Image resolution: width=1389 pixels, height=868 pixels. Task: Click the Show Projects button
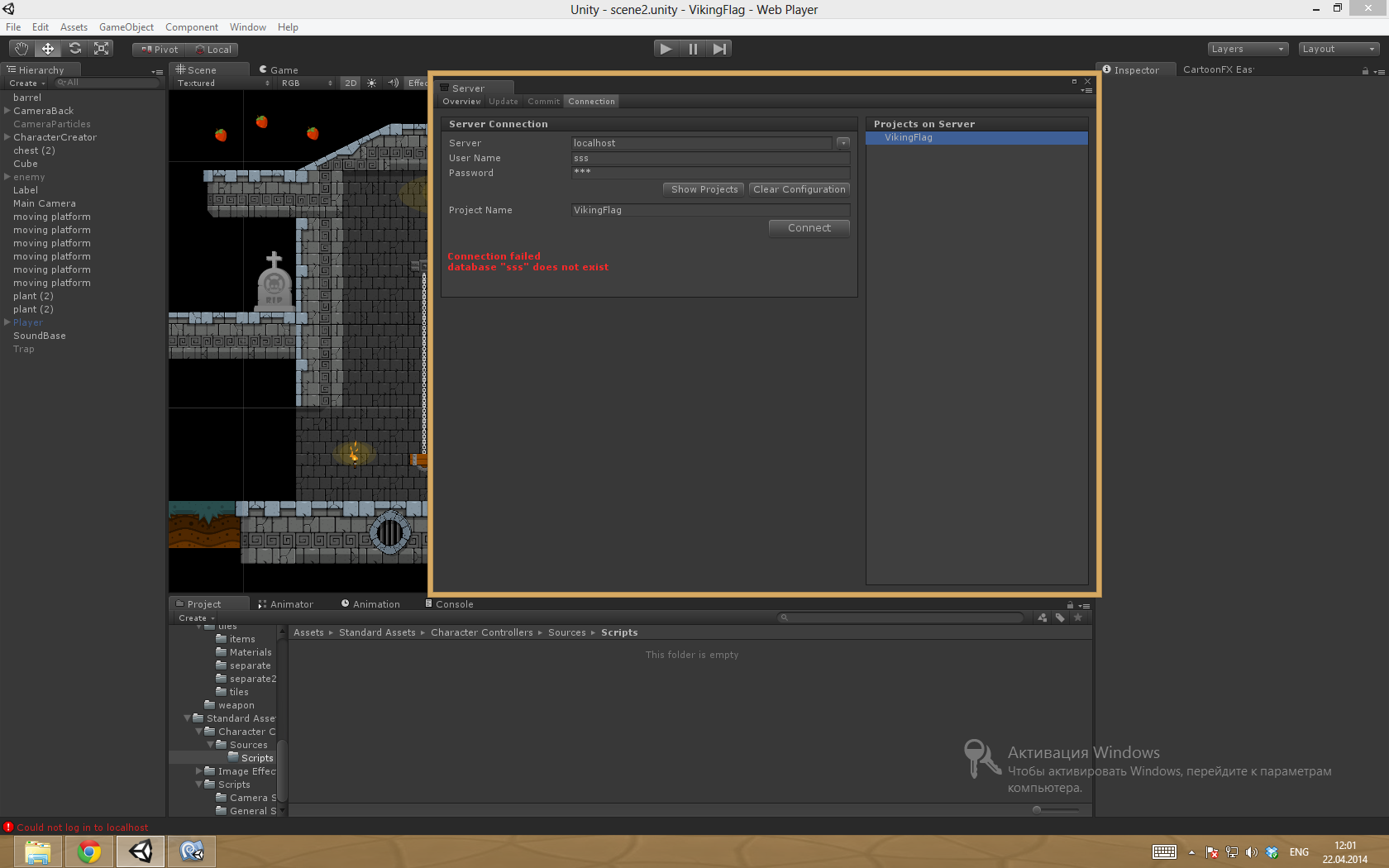pyautogui.click(x=704, y=189)
